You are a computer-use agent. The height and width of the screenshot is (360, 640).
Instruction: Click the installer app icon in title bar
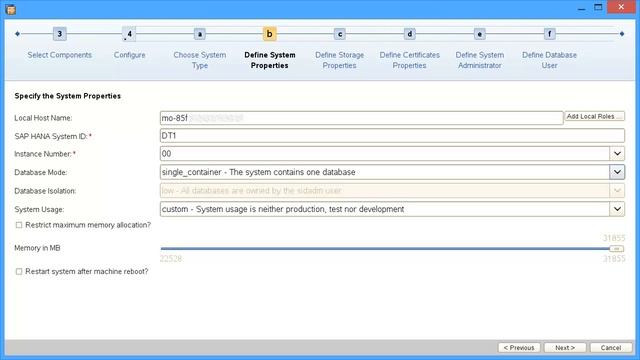[11, 9]
